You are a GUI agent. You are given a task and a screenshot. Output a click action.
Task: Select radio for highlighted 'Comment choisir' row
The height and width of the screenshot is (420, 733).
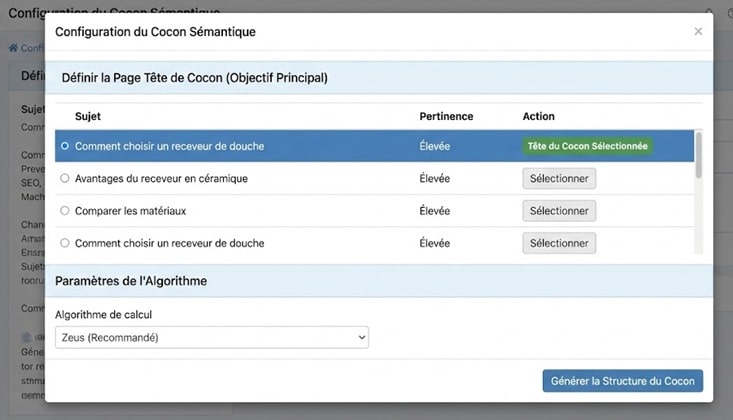click(65, 146)
